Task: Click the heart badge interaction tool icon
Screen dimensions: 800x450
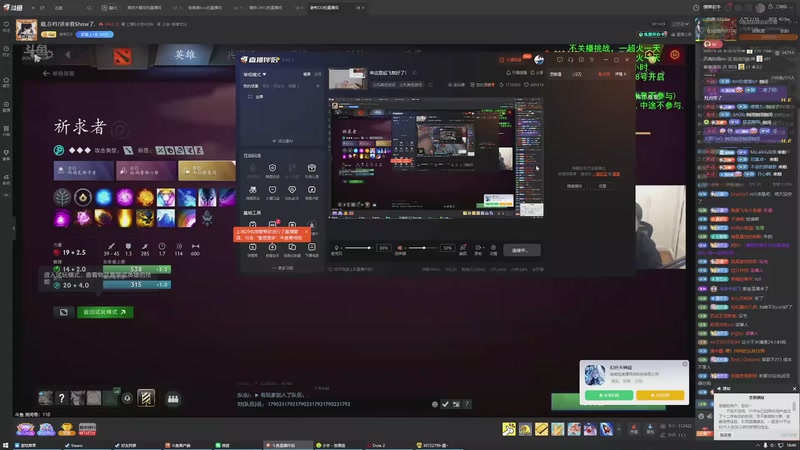Action: (x=292, y=190)
